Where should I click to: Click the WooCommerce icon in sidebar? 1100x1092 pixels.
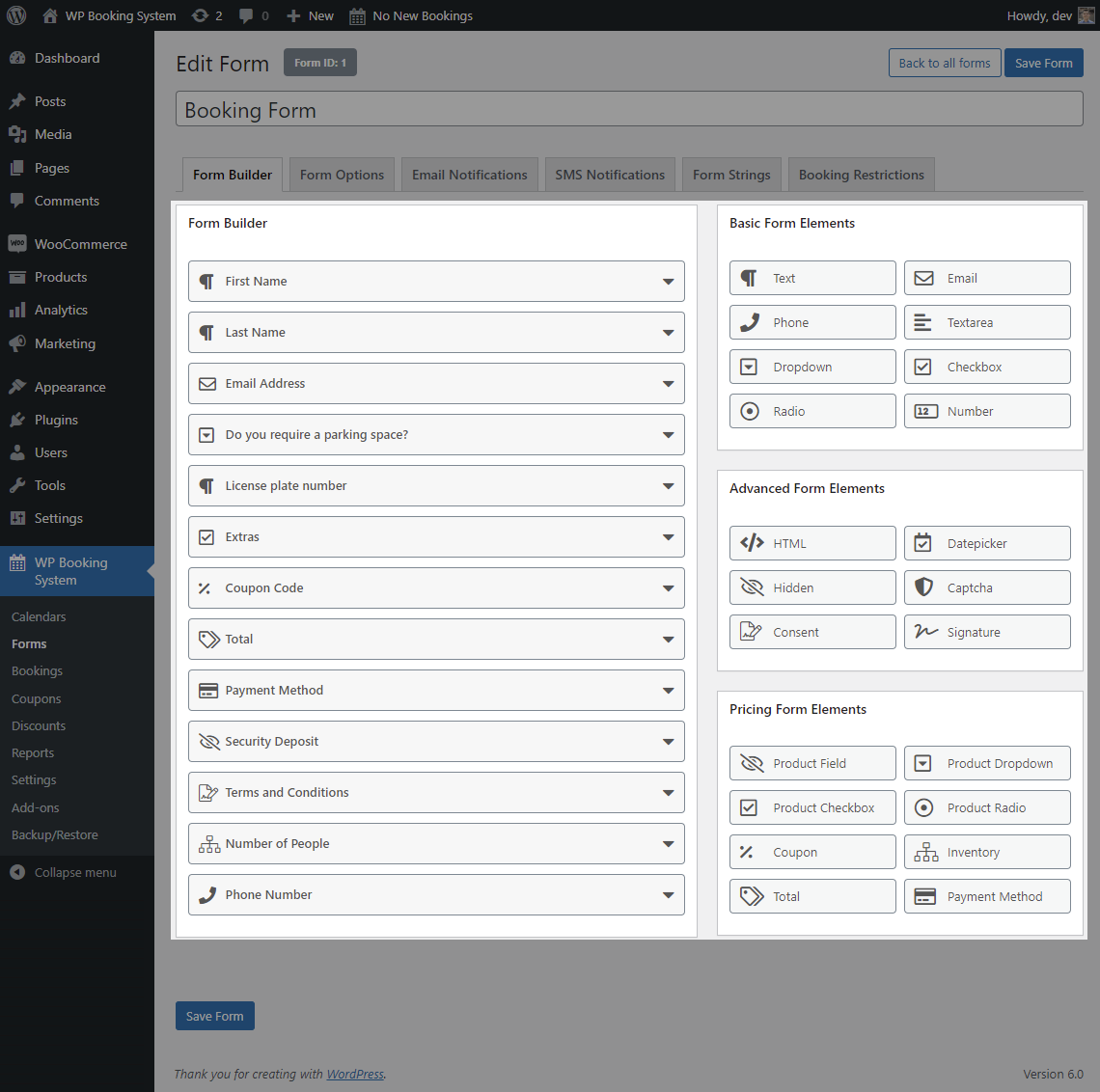17,243
